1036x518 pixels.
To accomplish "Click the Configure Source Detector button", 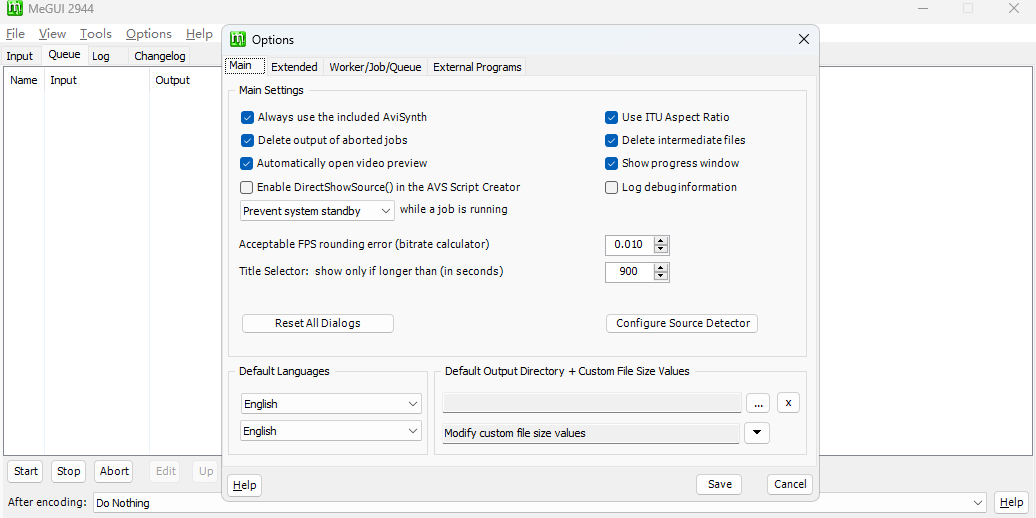I will click(682, 323).
